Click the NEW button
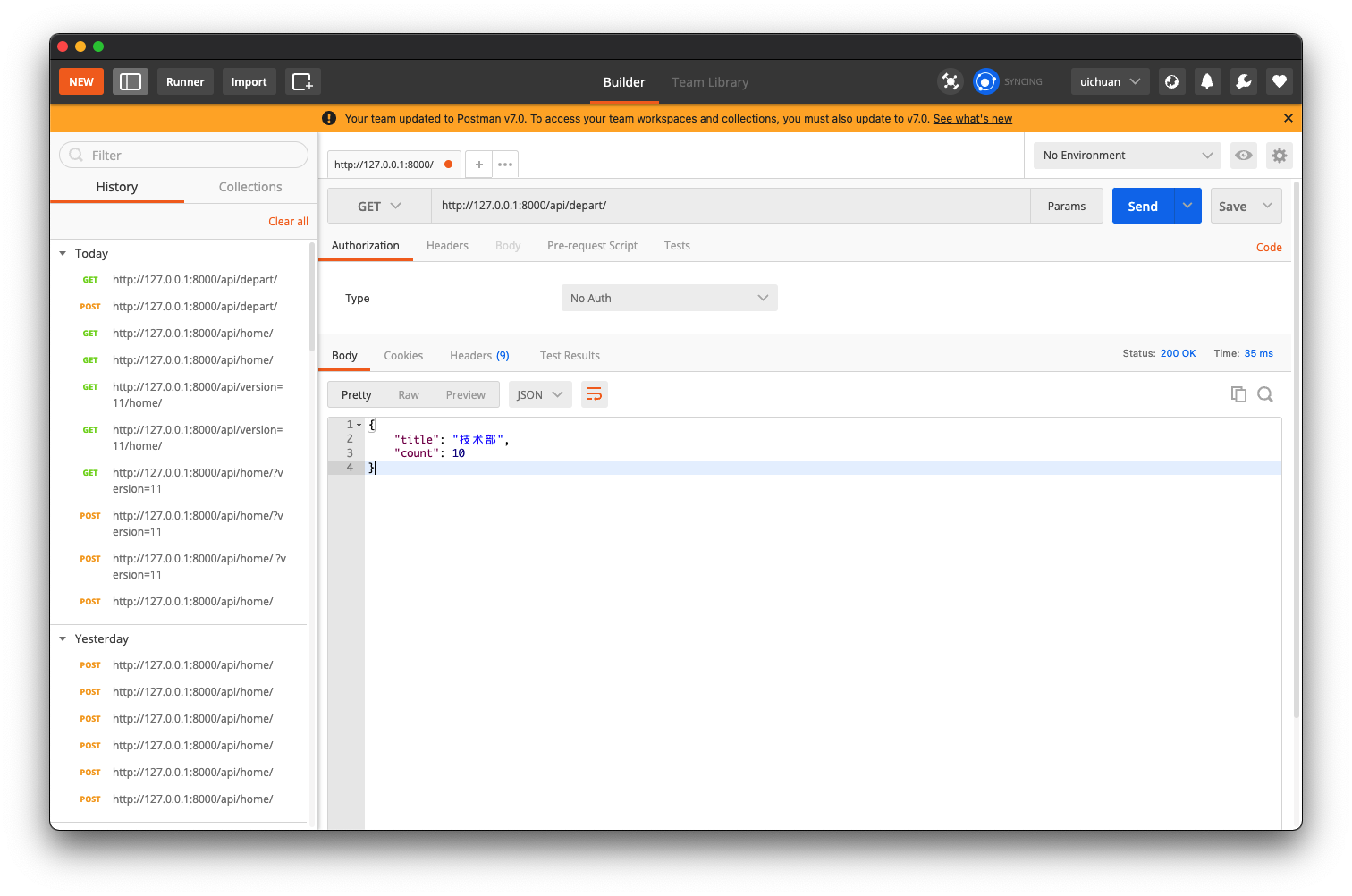1352x896 pixels. coord(81,81)
